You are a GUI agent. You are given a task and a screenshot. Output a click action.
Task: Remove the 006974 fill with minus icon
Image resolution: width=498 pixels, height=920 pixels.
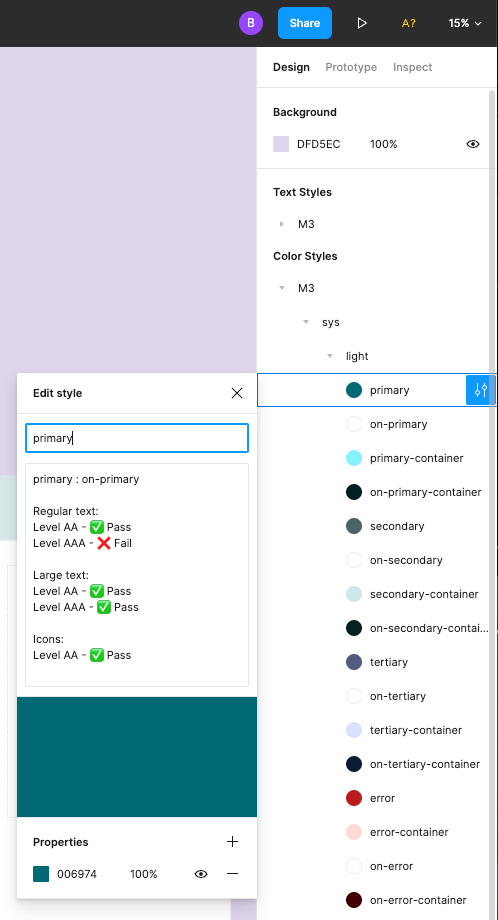coord(232,874)
